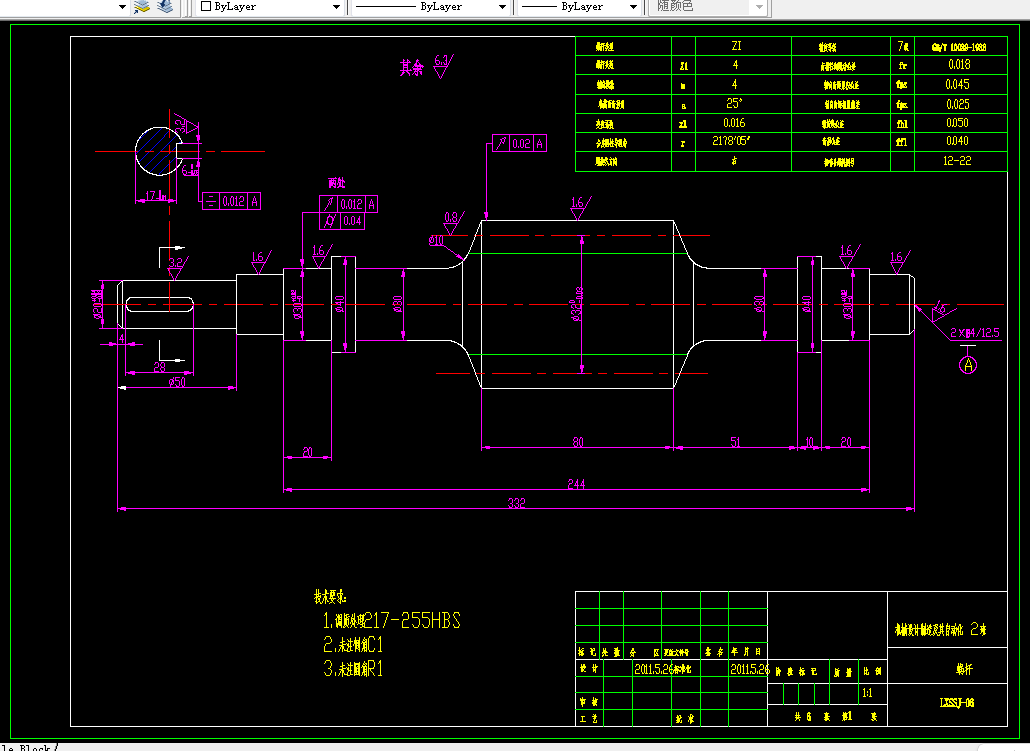The height and width of the screenshot is (751, 1030).
Task: Select the 332 overall length dimension
Action: (x=516, y=503)
